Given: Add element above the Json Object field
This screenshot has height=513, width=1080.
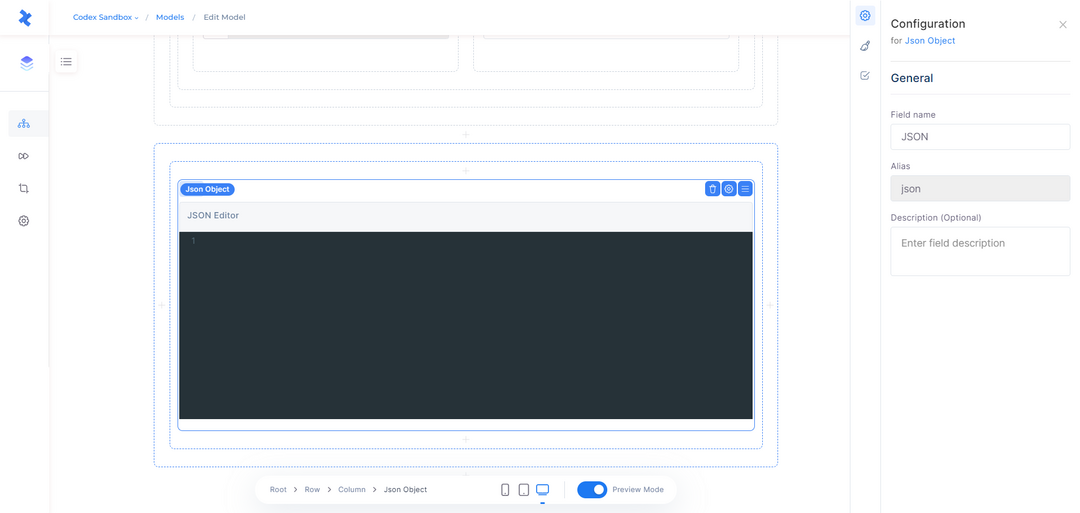Looking at the screenshot, I should pyautogui.click(x=466, y=170).
